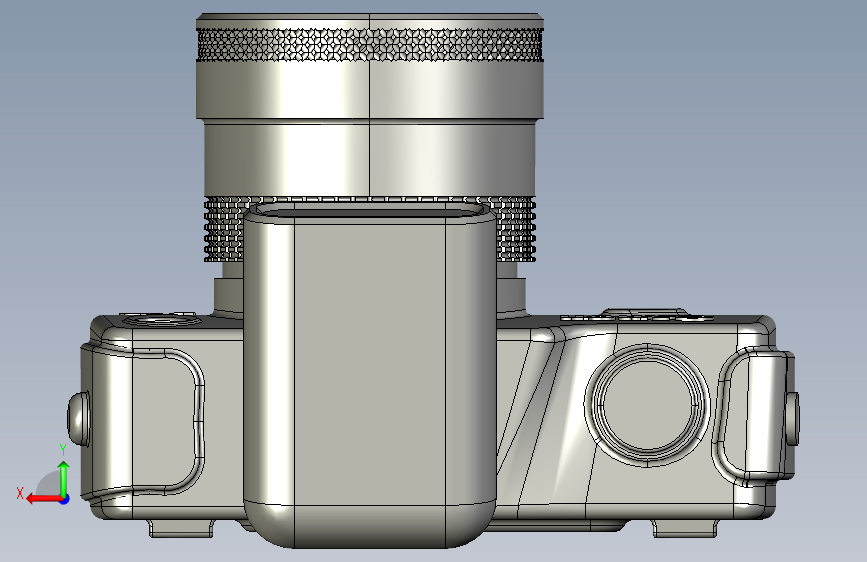Select the large circular dial on camera body
The height and width of the screenshot is (562, 867).
647,404
